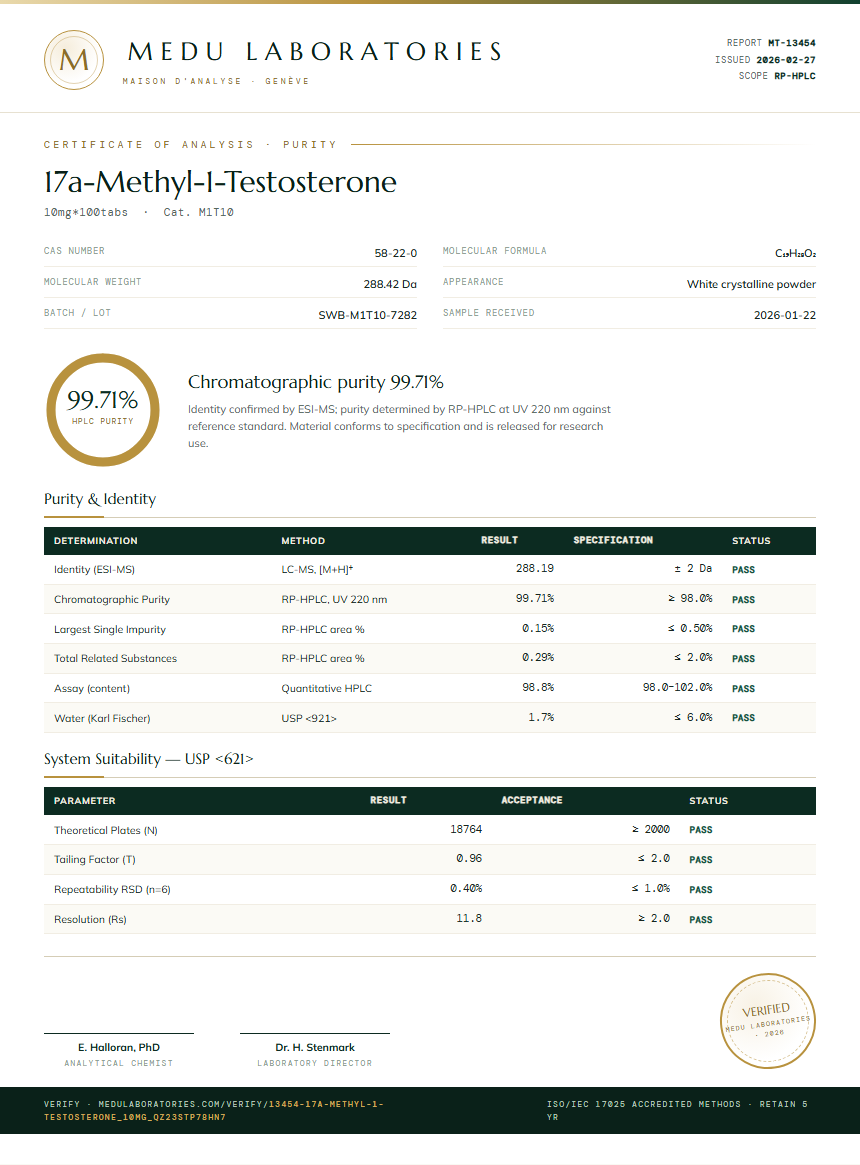Click the product name 17a-Methyl-1-Testosterone

coord(220,182)
